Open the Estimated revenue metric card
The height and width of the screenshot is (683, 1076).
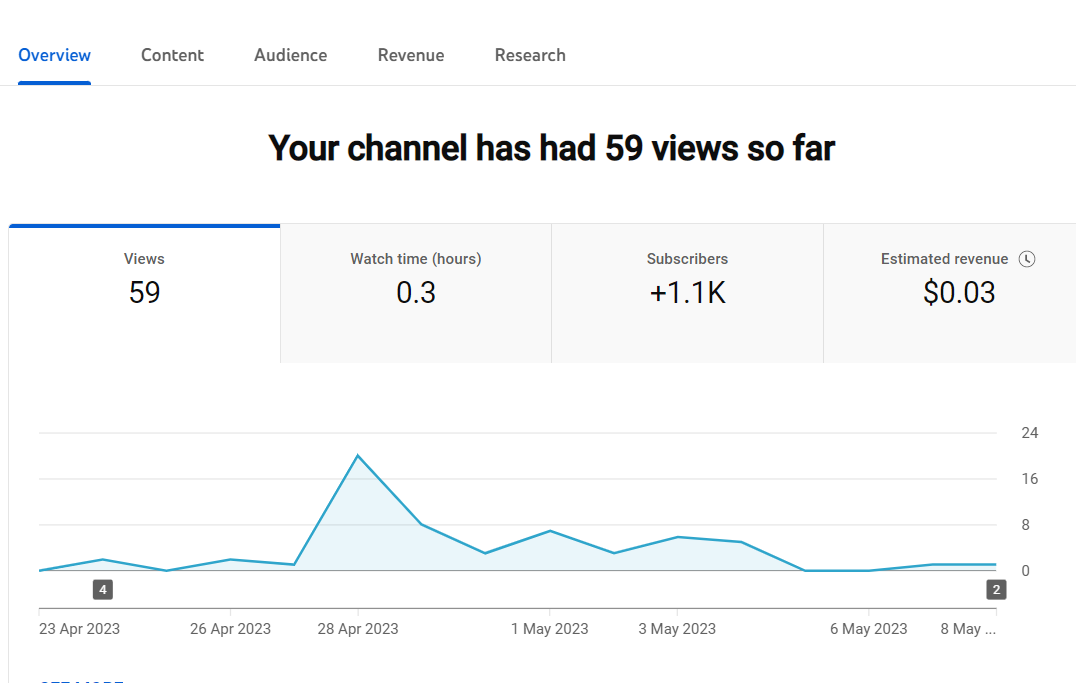coord(950,293)
